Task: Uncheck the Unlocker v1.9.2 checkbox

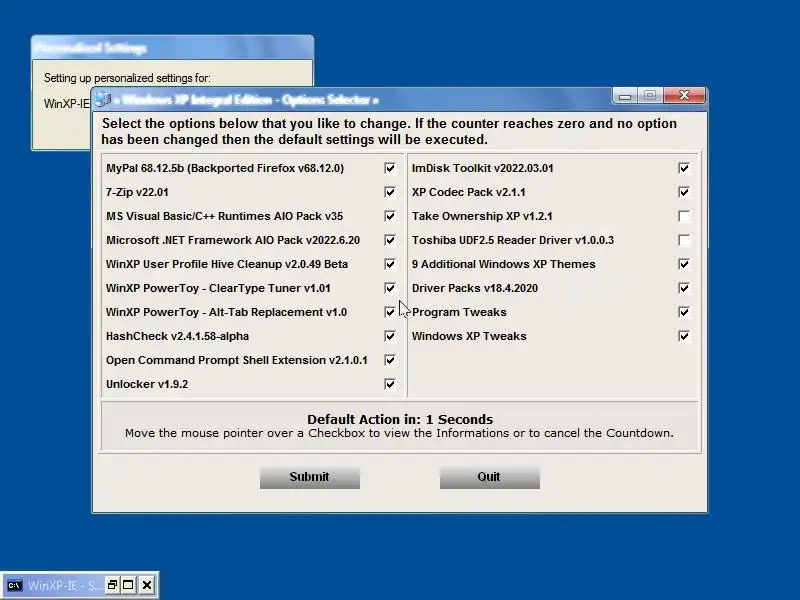Action: [x=390, y=384]
